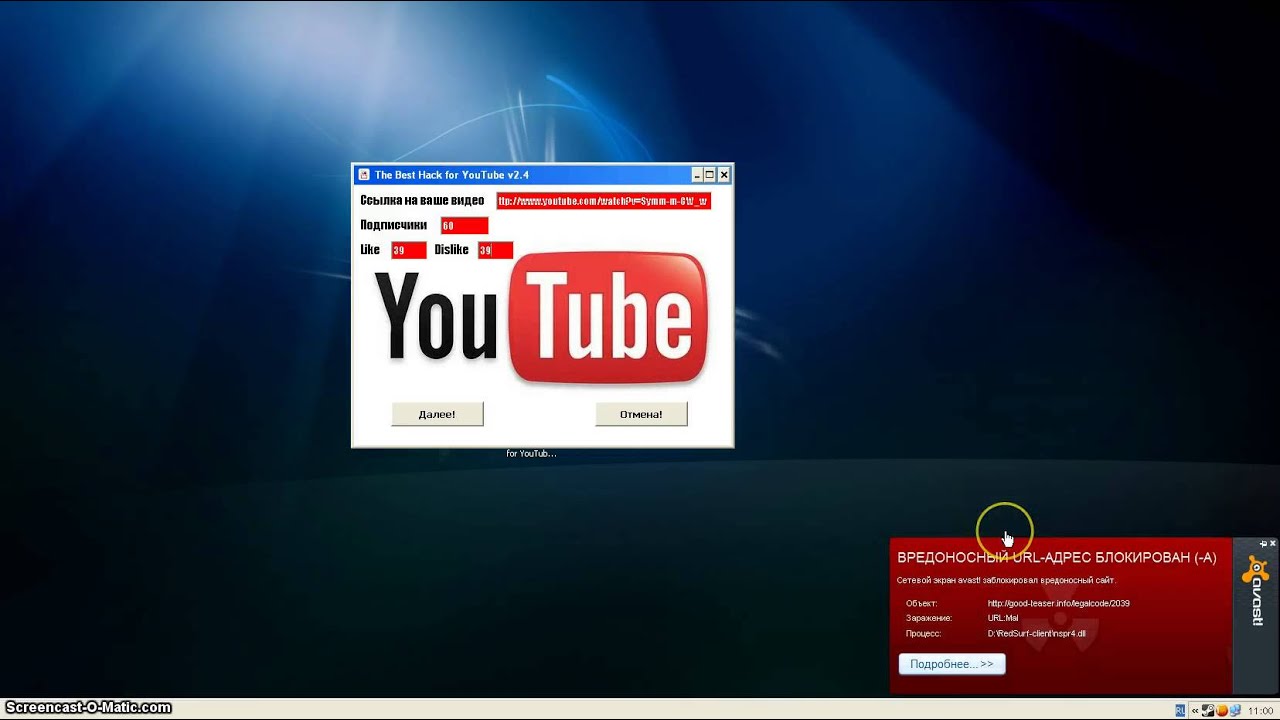1280x720 pixels.
Task: Click the Like count field
Action: point(409,250)
